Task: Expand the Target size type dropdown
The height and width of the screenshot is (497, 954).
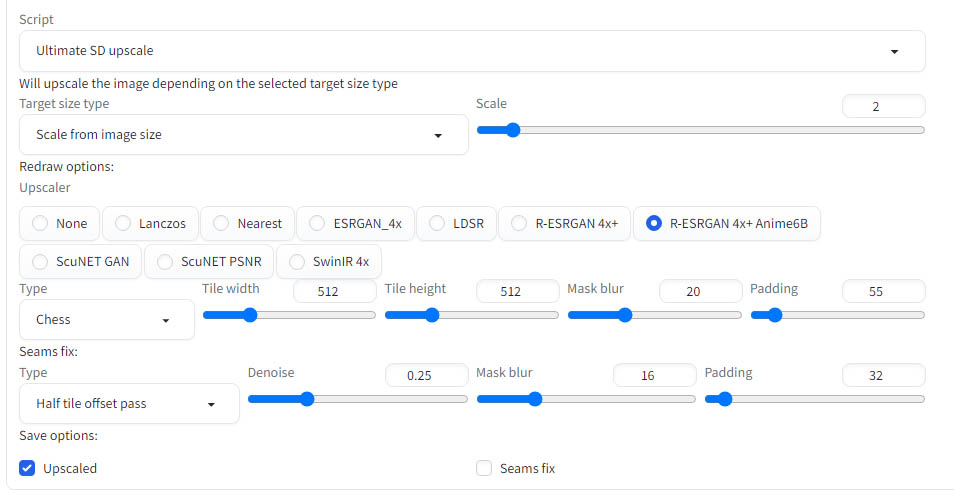Action: 244,134
